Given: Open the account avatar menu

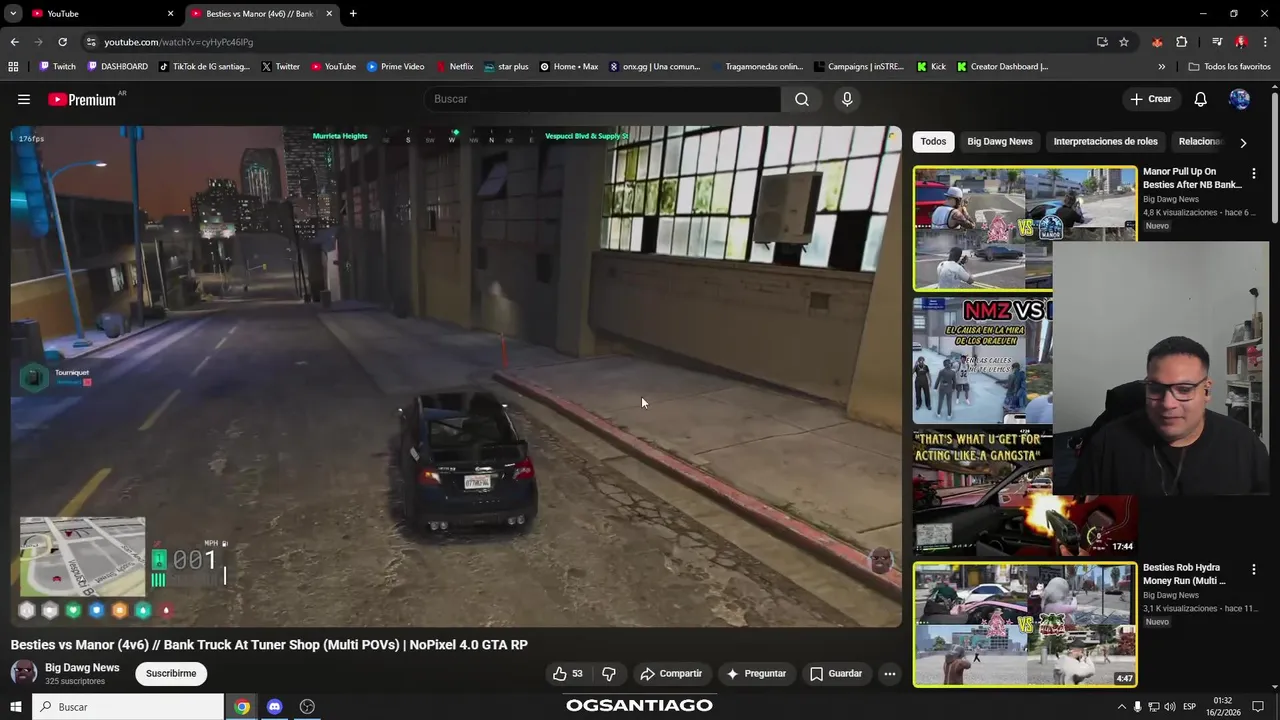Looking at the screenshot, I should pyautogui.click(x=1239, y=99).
